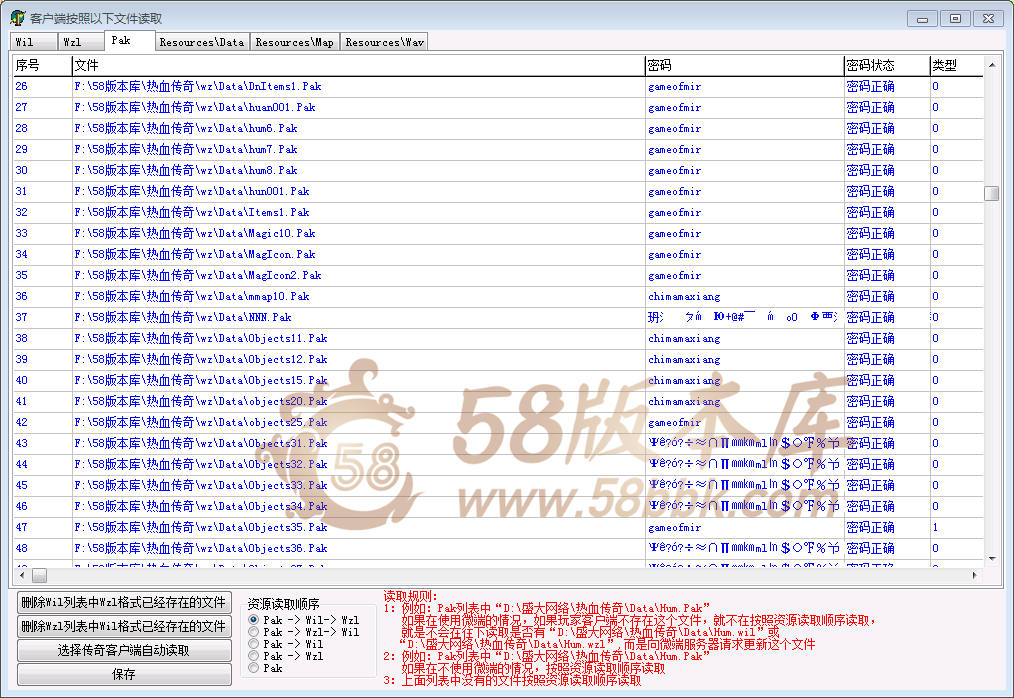Click 选择传奇客户端自动读取 button
The image size is (1014, 698).
(123, 651)
